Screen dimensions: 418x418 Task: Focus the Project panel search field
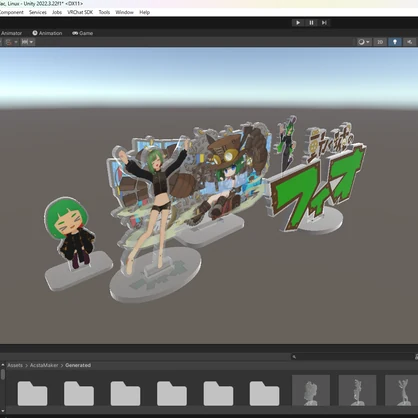(353, 357)
